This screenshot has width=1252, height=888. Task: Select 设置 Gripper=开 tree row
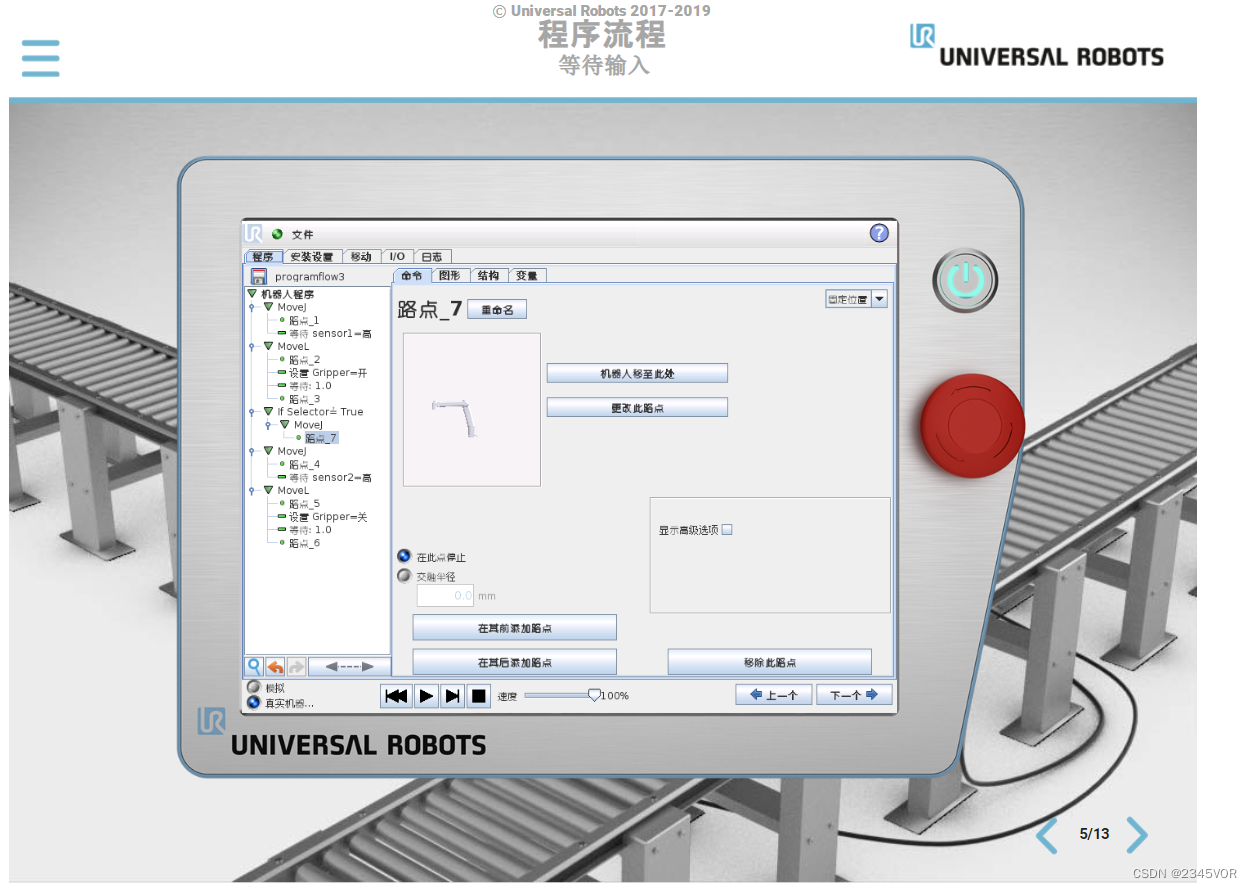(x=328, y=372)
